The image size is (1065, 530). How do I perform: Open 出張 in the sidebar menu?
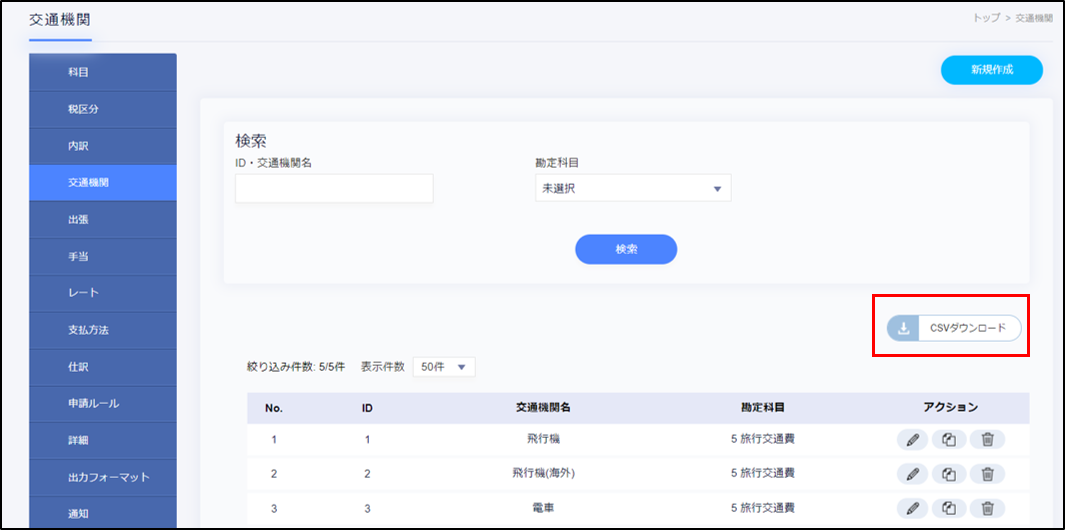pyautogui.click(x=103, y=219)
